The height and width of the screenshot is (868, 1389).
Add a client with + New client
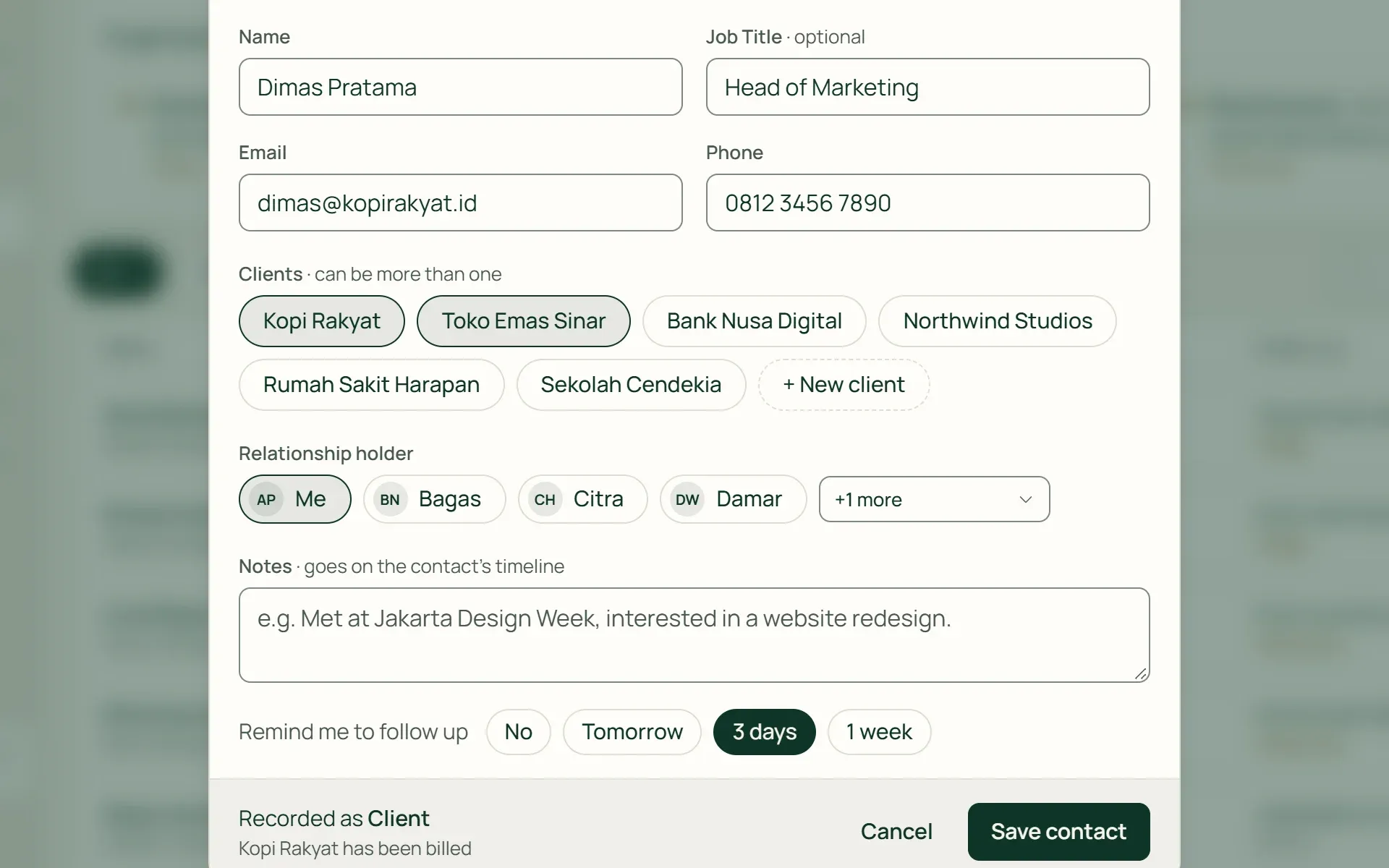844,385
